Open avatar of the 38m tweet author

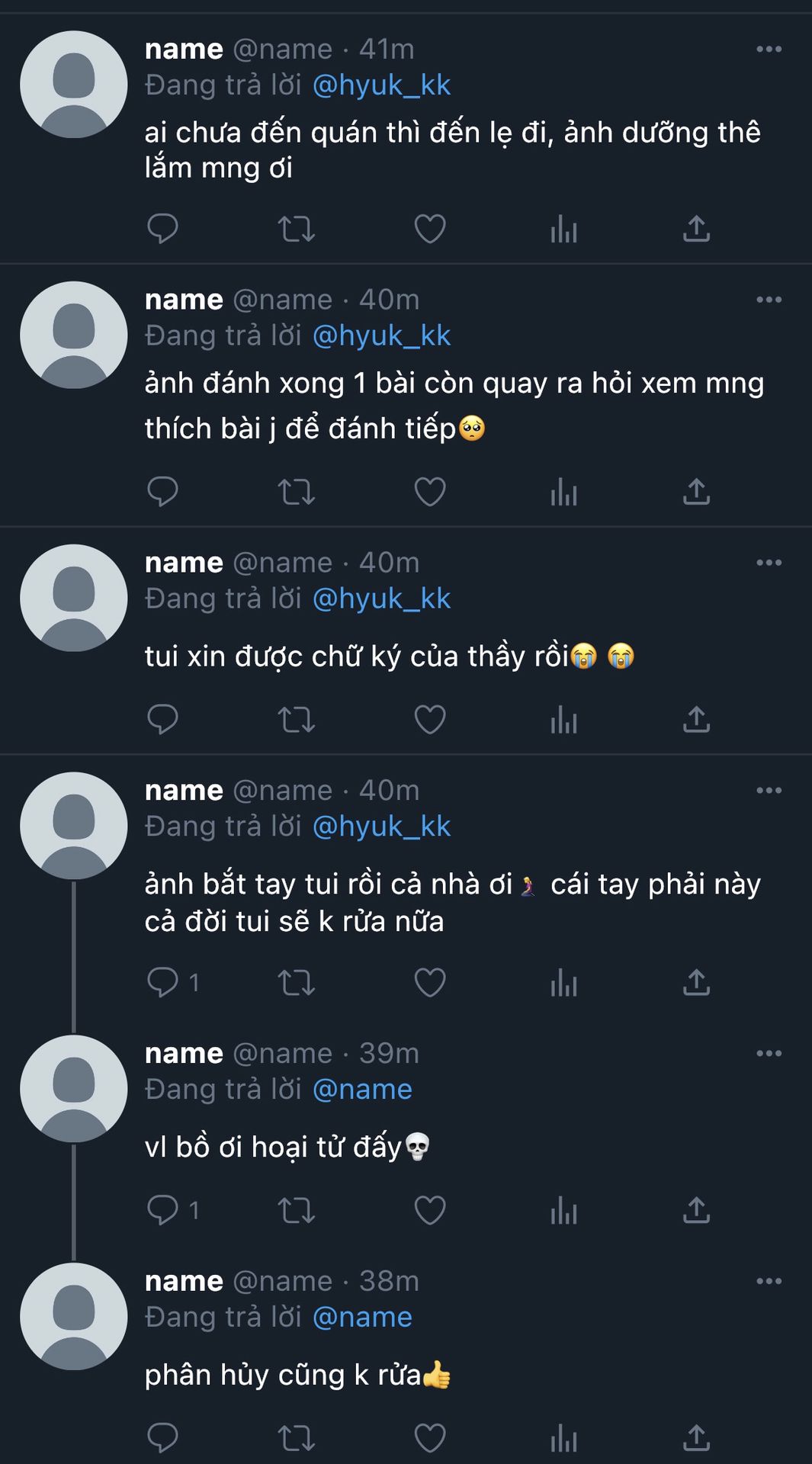click(x=74, y=1317)
